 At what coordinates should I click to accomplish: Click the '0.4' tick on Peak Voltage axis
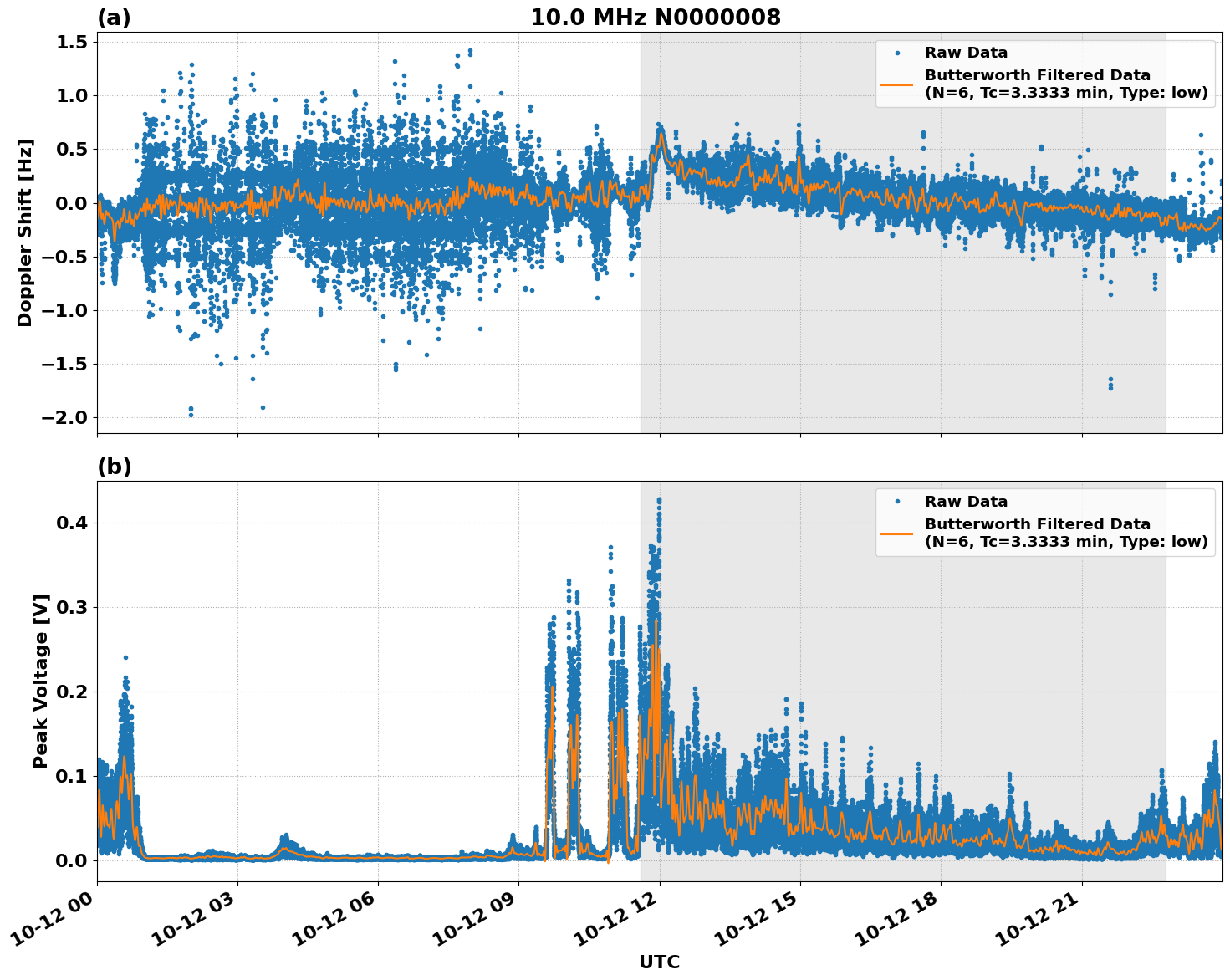point(71,523)
